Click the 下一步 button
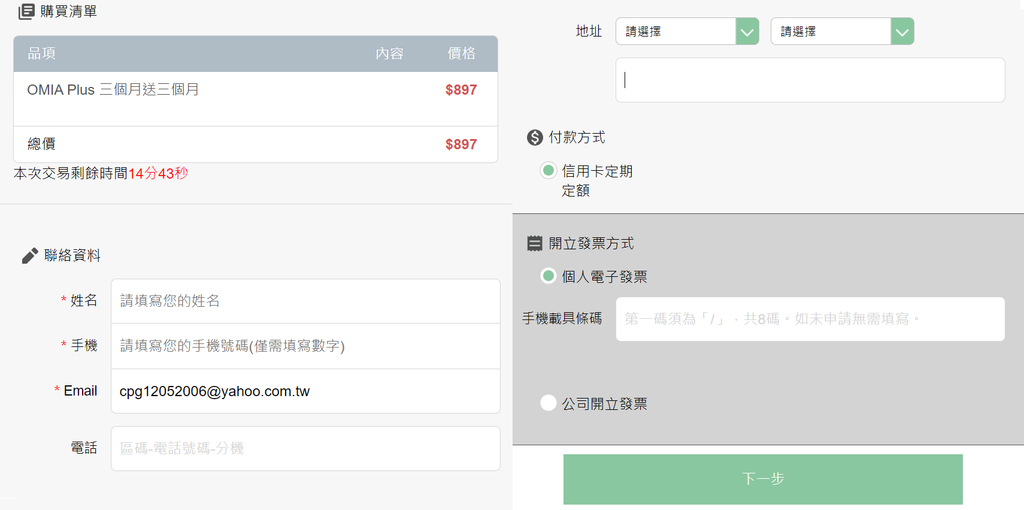1024x510 pixels. (763, 479)
